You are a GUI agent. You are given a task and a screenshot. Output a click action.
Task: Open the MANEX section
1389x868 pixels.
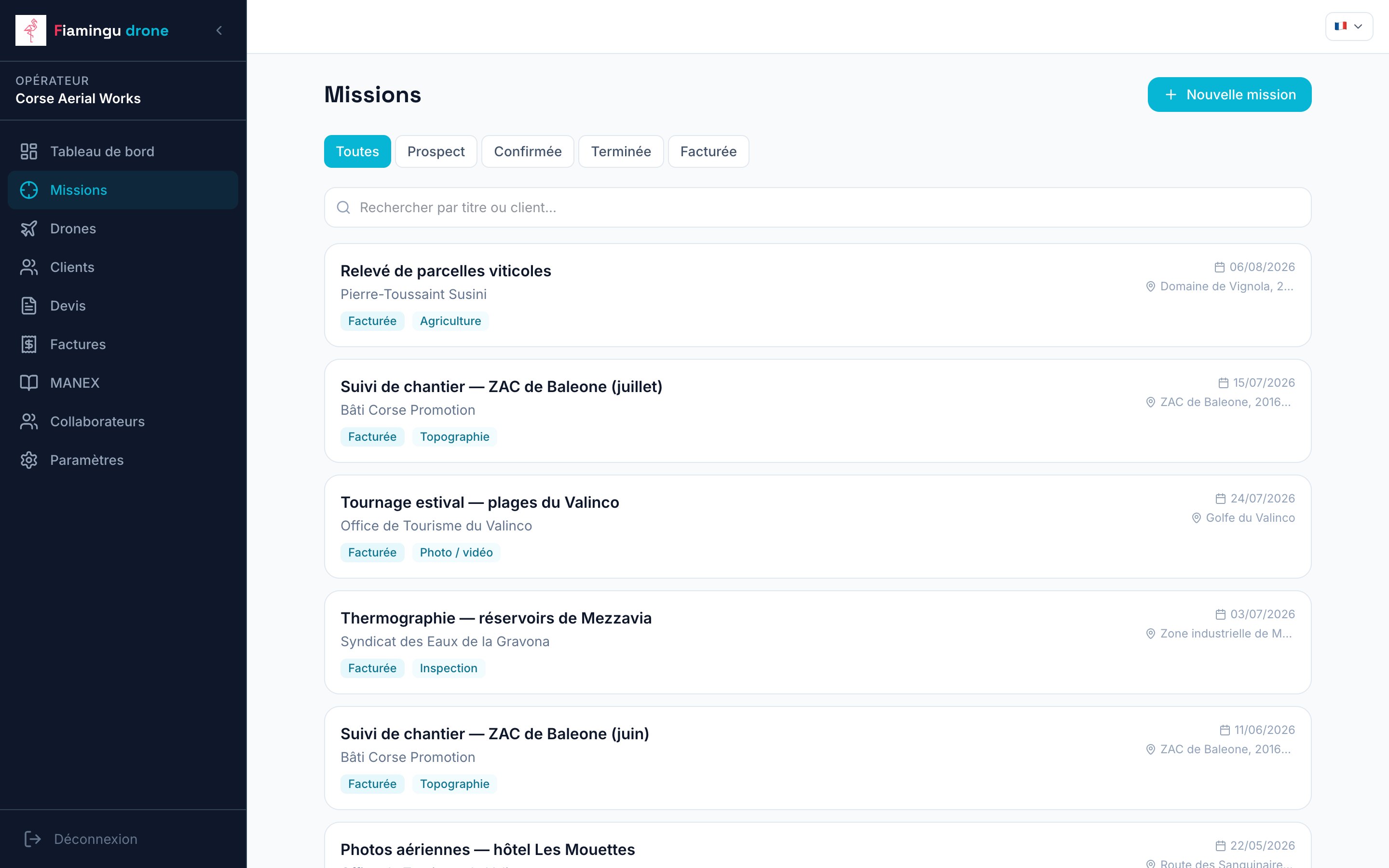click(123, 383)
